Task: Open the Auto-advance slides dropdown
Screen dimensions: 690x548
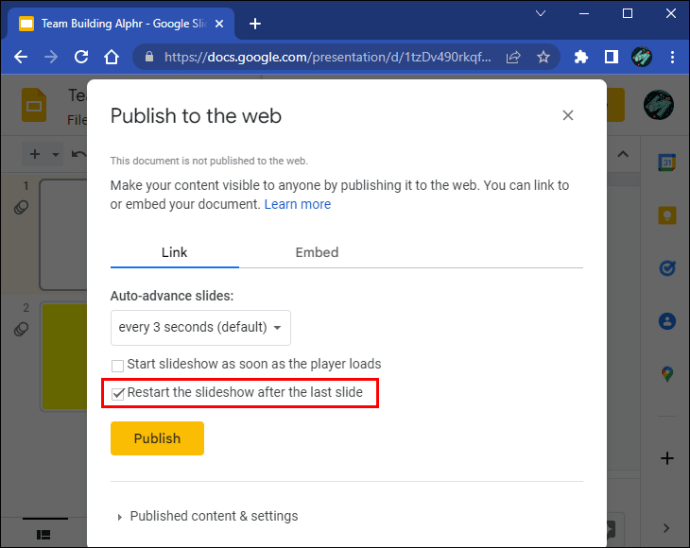Action: (x=201, y=327)
